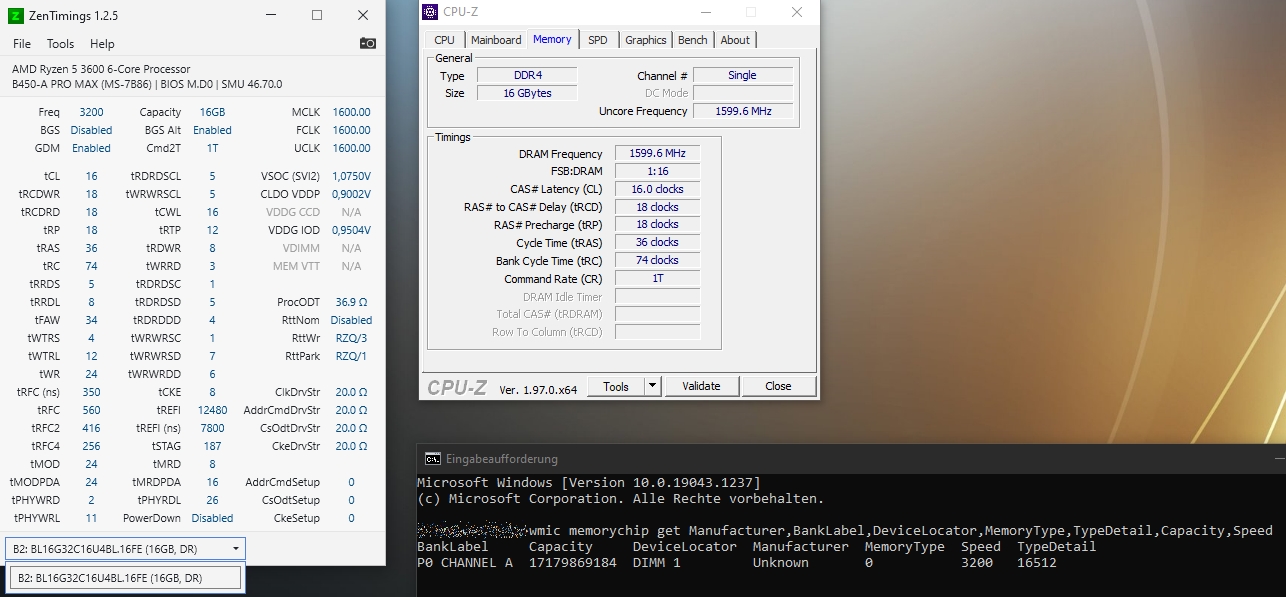The height and width of the screenshot is (597, 1286).
Task: Click the Cmd2T 1T value
Action: pos(212,148)
